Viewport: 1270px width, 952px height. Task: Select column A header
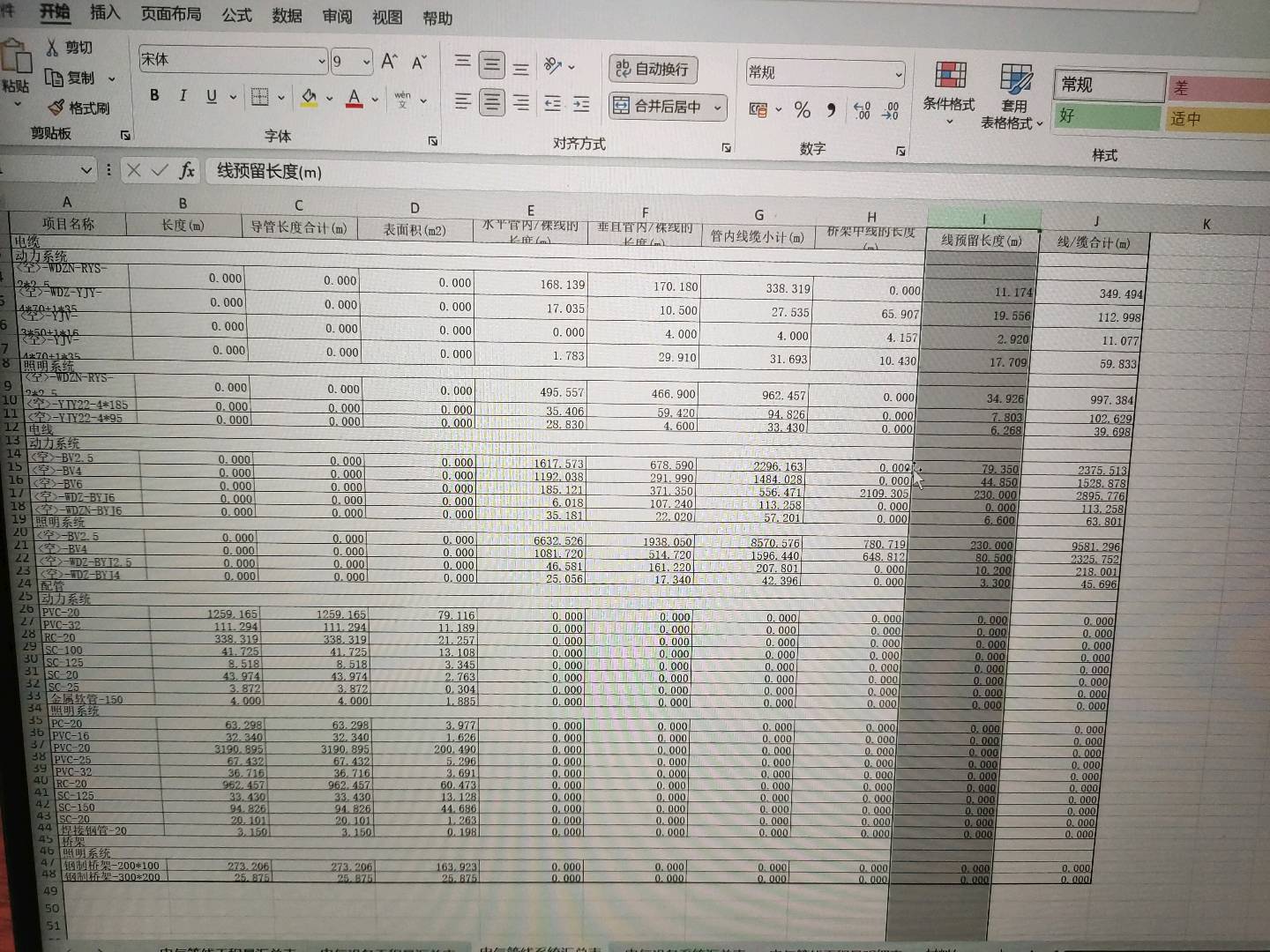[x=67, y=202]
